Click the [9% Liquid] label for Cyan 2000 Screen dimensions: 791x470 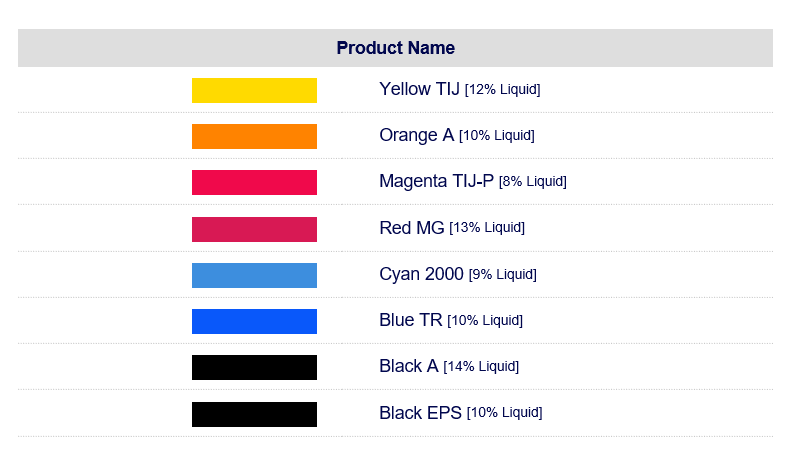[x=502, y=275]
